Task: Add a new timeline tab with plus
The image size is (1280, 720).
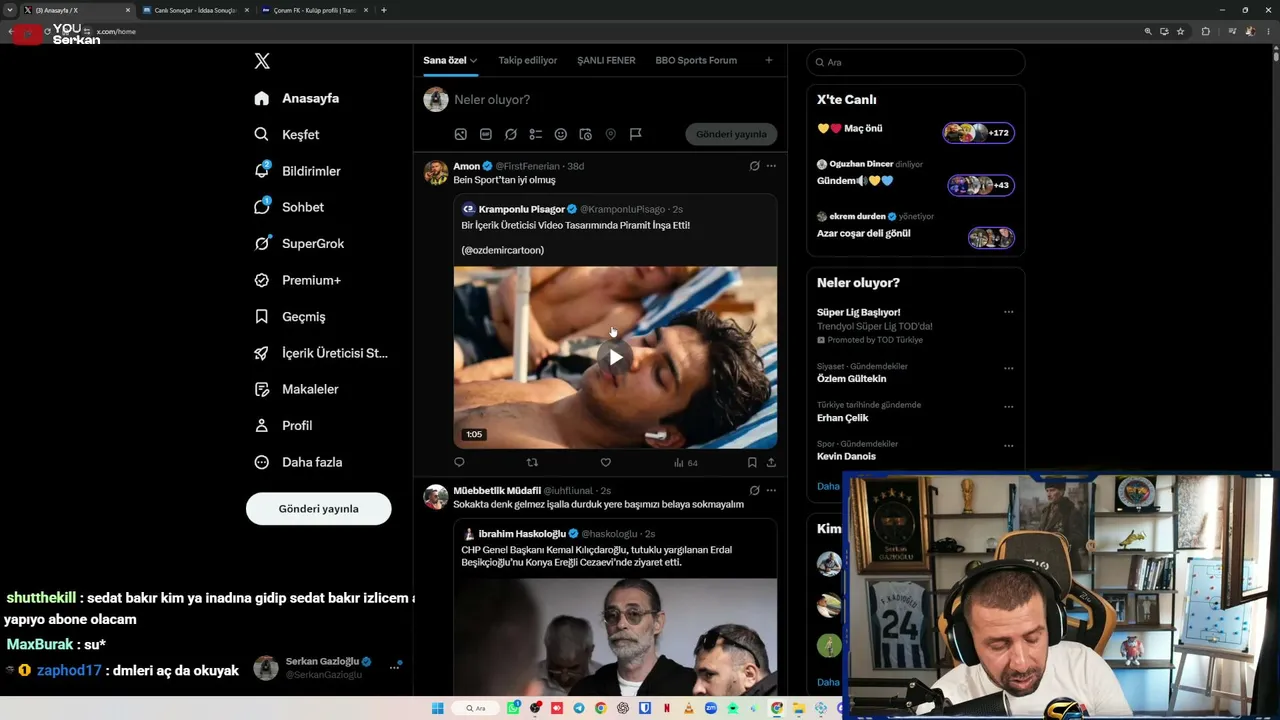Action: click(x=769, y=60)
